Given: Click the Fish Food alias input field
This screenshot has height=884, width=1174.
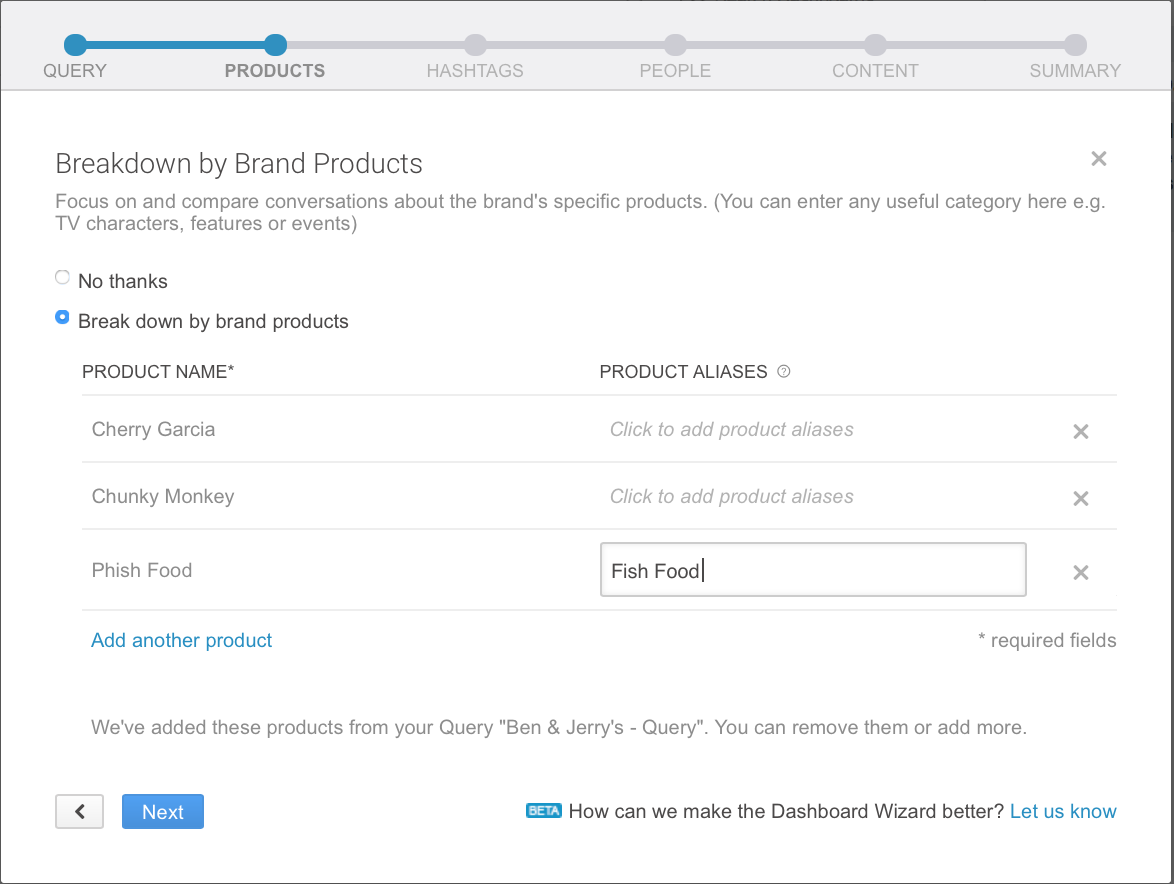Looking at the screenshot, I should coord(812,568).
